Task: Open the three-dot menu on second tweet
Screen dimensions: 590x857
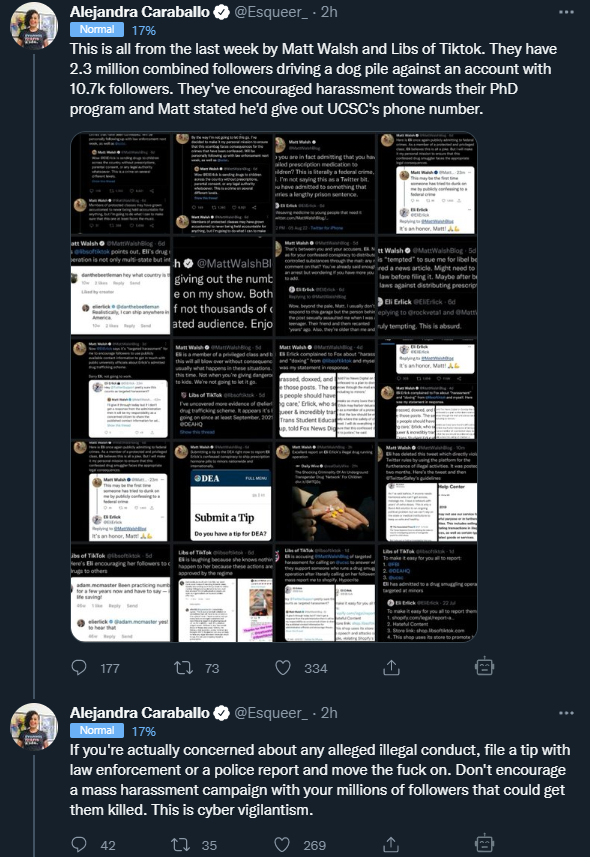Action: [566, 713]
